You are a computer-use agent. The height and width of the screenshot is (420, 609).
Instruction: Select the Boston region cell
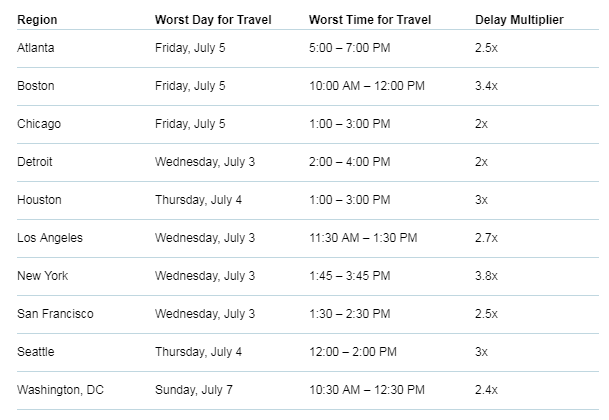tap(36, 86)
